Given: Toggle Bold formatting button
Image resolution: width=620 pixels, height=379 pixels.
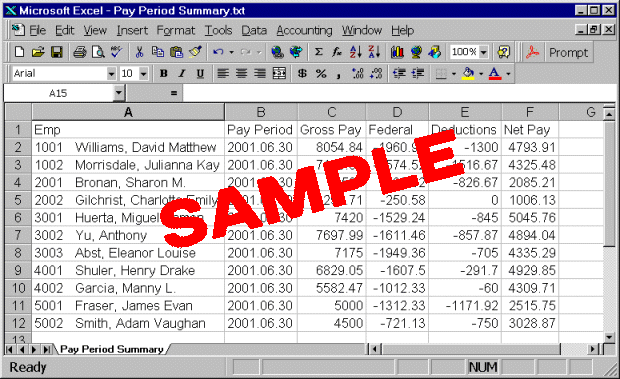Looking at the screenshot, I should 163,74.
